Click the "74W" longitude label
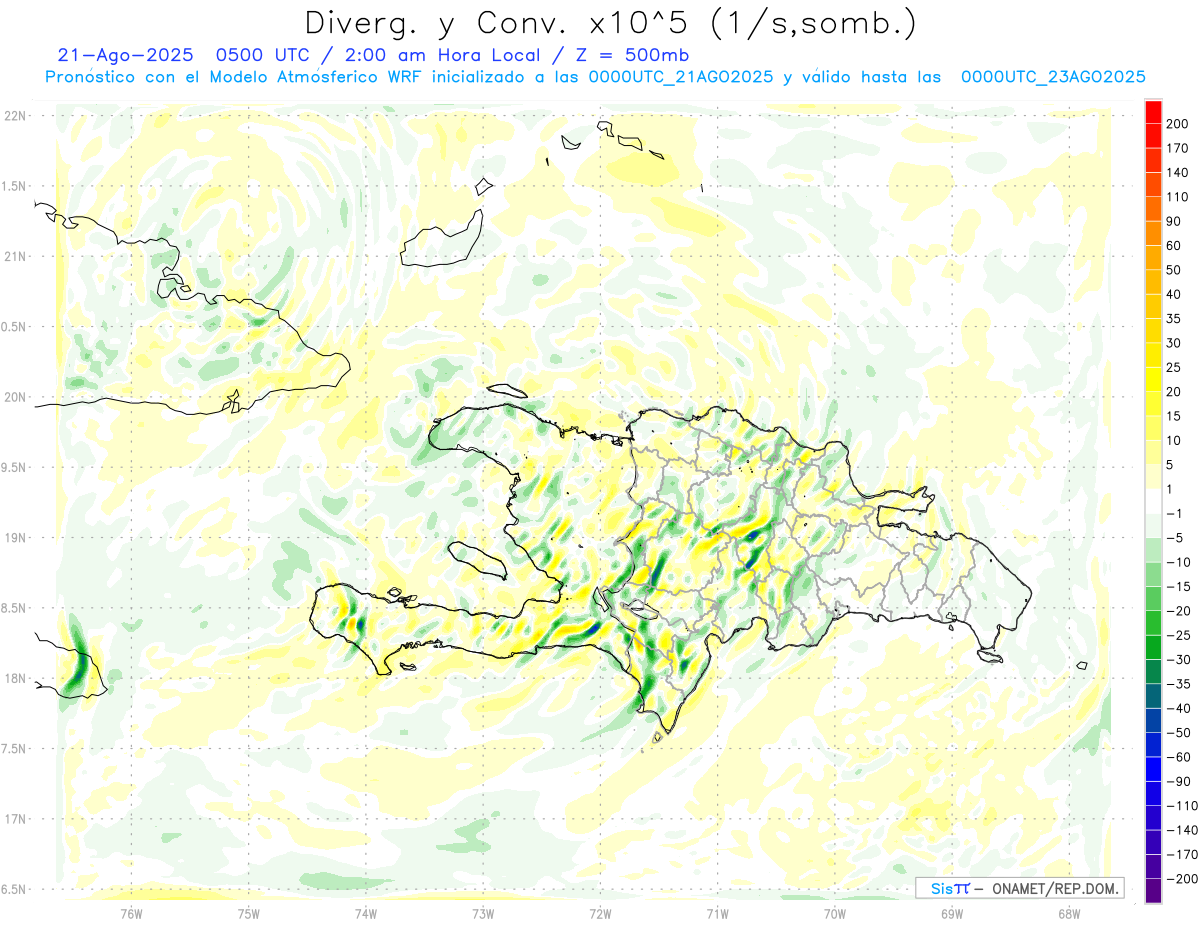 [x=366, y=913]
